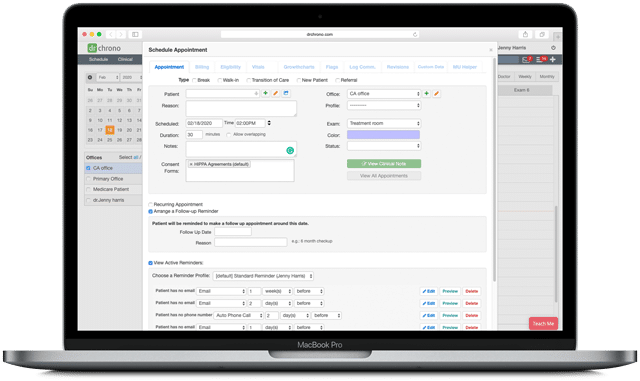Open the messages envelope icon in header
This screenshot has width=640, height=381.
pyautogui.click(x=526, y=60)
